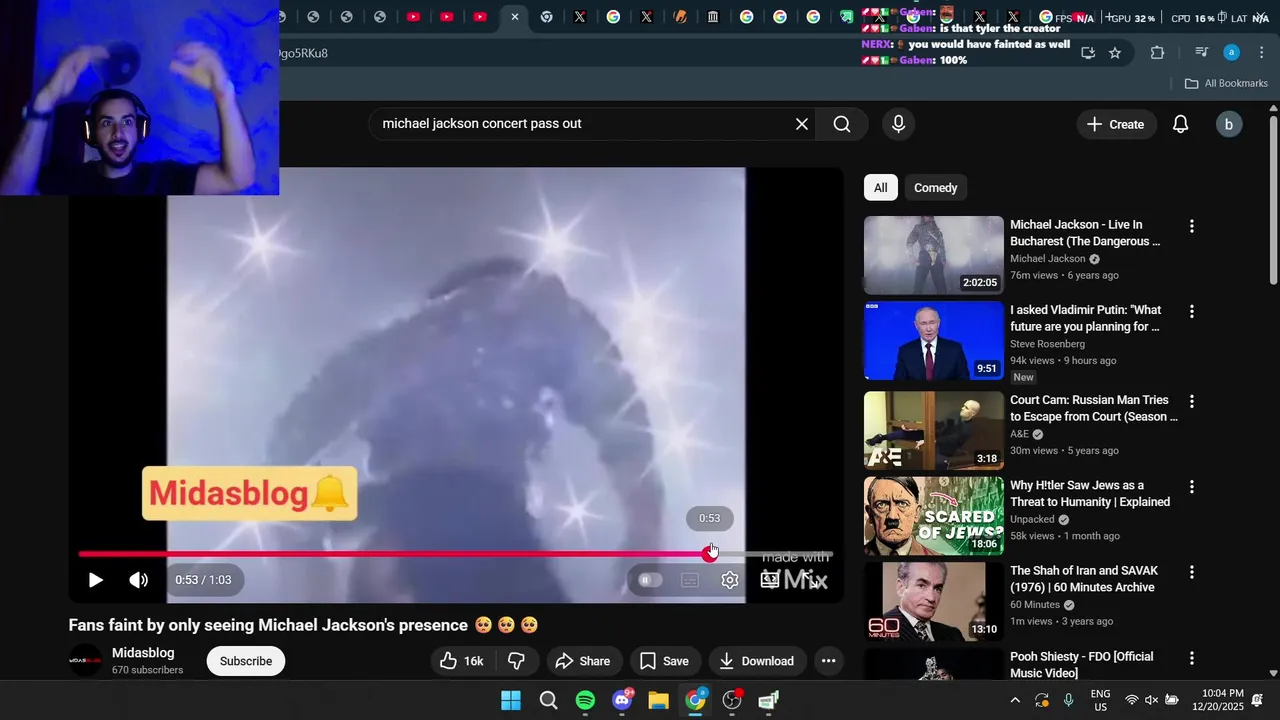Open the Midasblog channel avatar
The height and width of the screenshot is (720, 1280).
coord(85,661)
